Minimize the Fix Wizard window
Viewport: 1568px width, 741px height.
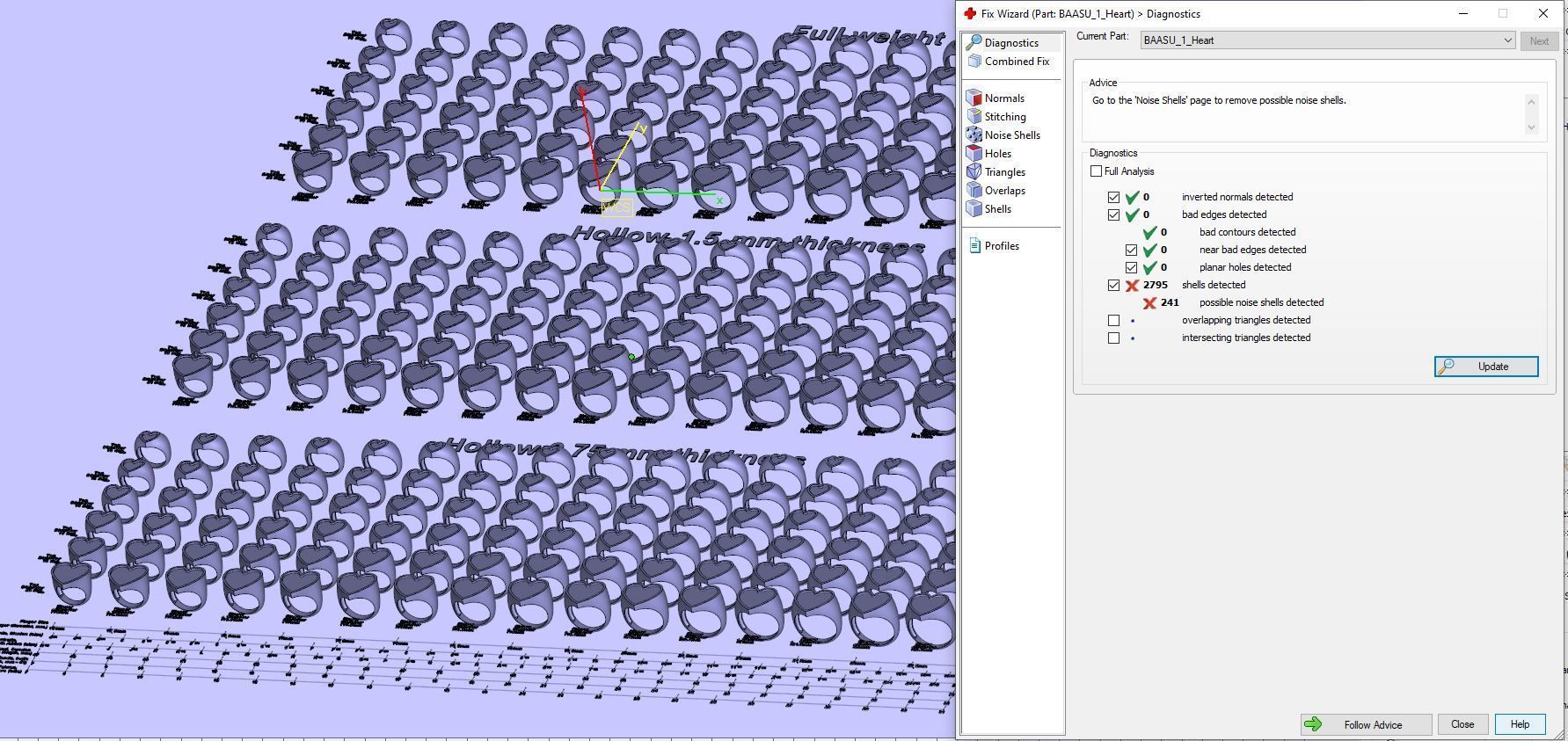1463,13
